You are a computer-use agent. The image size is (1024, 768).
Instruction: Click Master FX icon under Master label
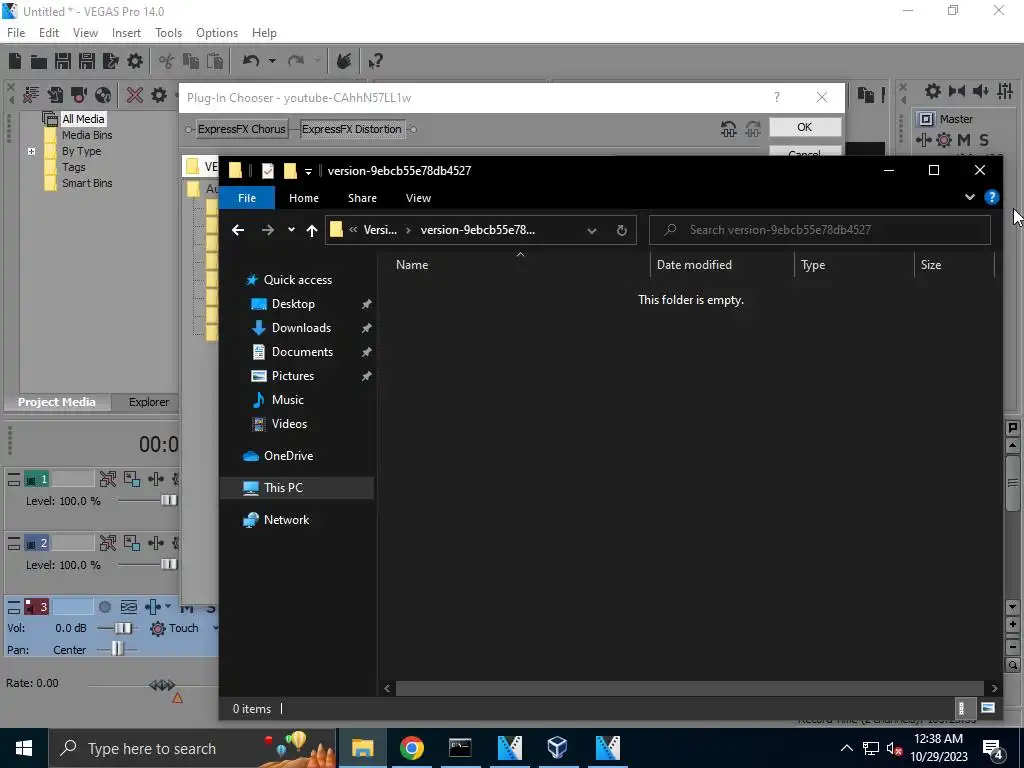click(x=923, y=140)
